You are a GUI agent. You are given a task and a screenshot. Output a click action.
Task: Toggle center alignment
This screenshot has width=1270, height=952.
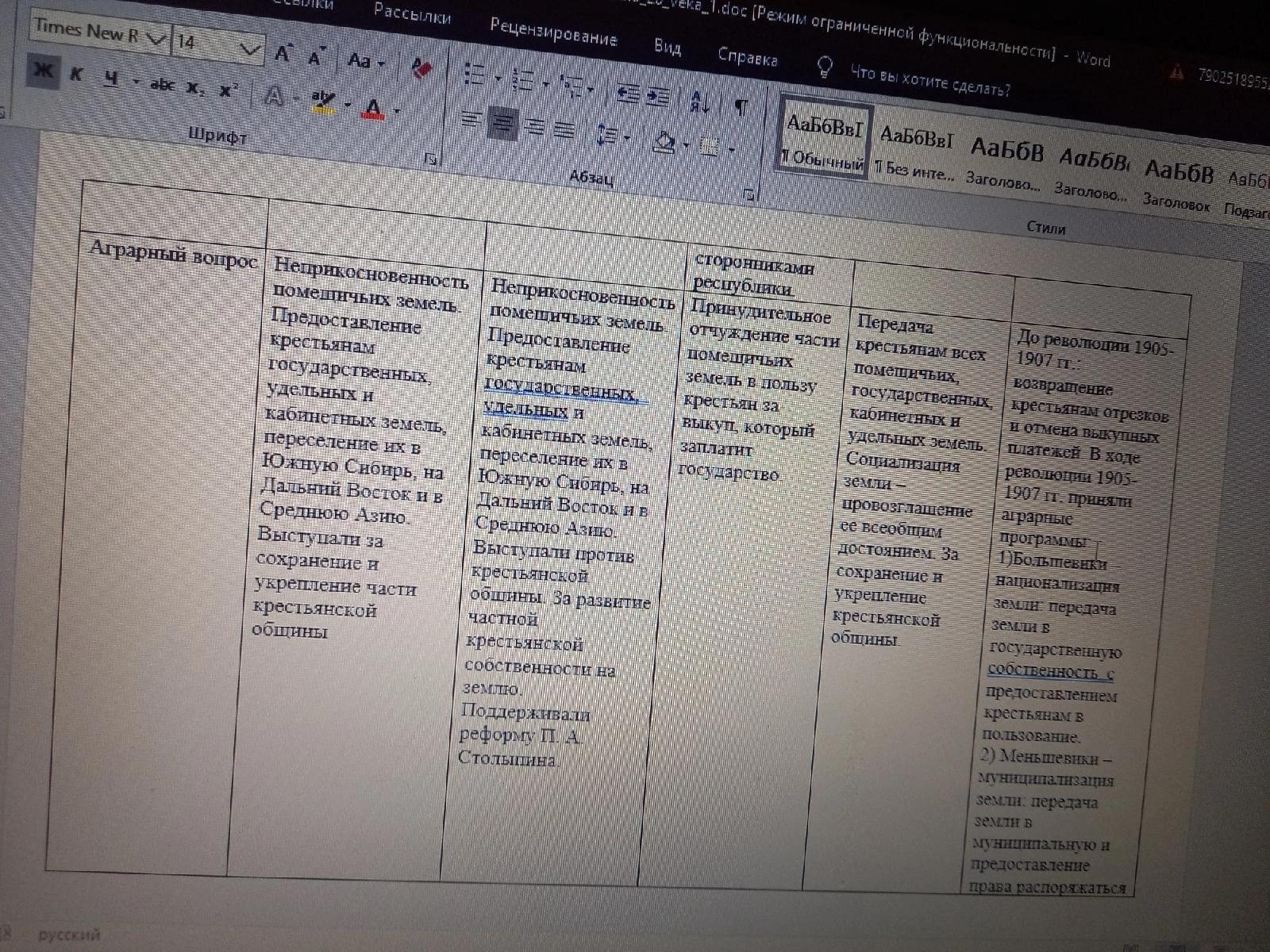click(502, 124)
